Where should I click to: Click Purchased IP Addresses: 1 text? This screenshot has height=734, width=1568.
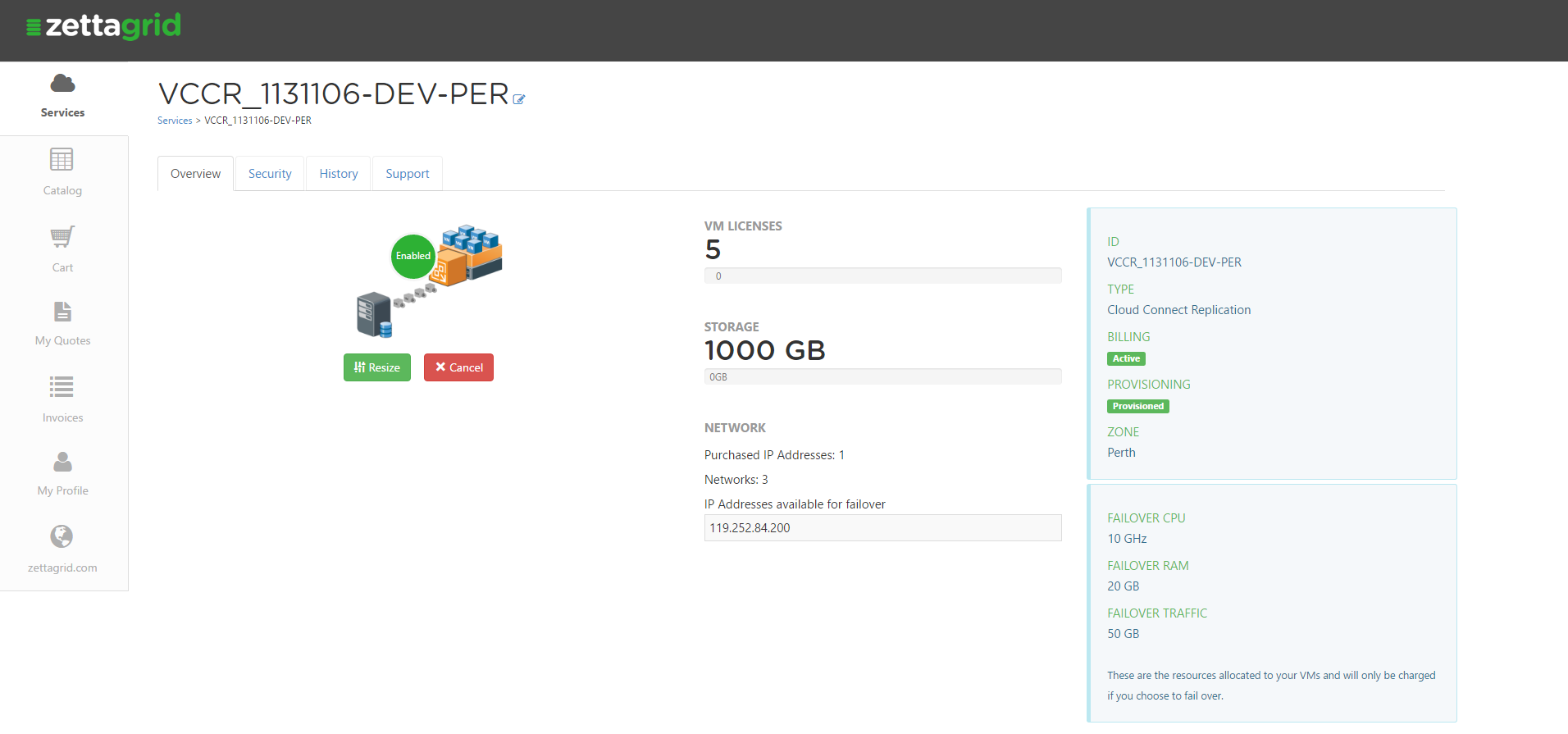(x=774, y=455)
